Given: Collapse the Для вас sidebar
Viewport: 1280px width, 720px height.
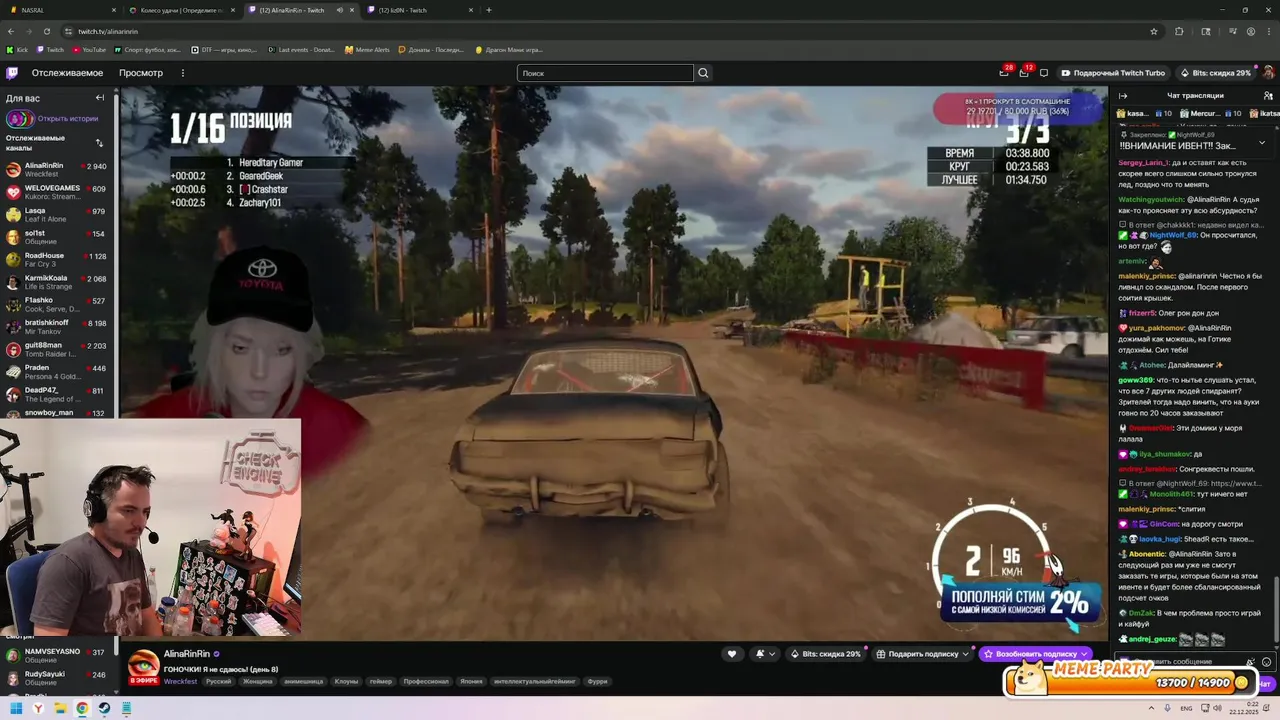Looking at the screenshot, I should coord(100,98).
